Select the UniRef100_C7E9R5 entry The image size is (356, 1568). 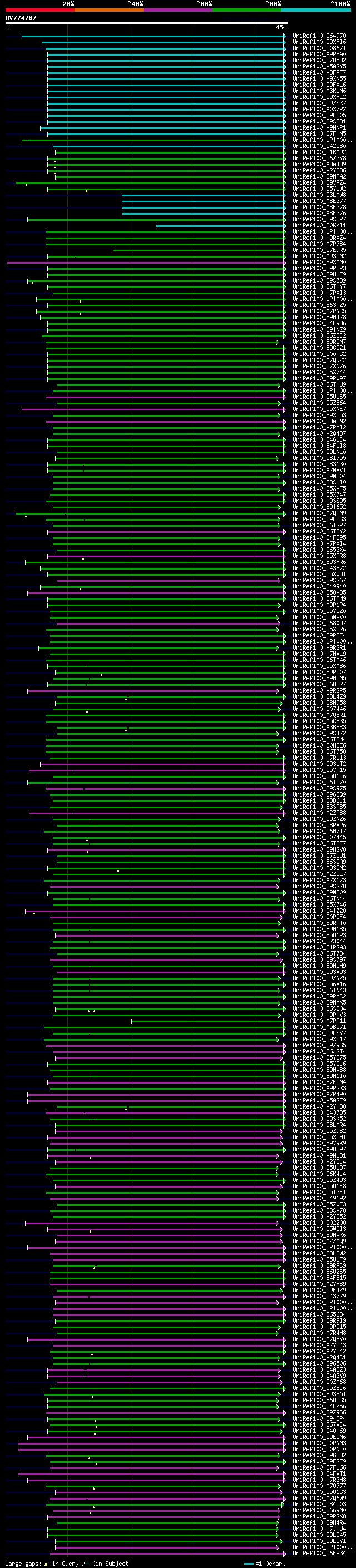coord(319,250)
